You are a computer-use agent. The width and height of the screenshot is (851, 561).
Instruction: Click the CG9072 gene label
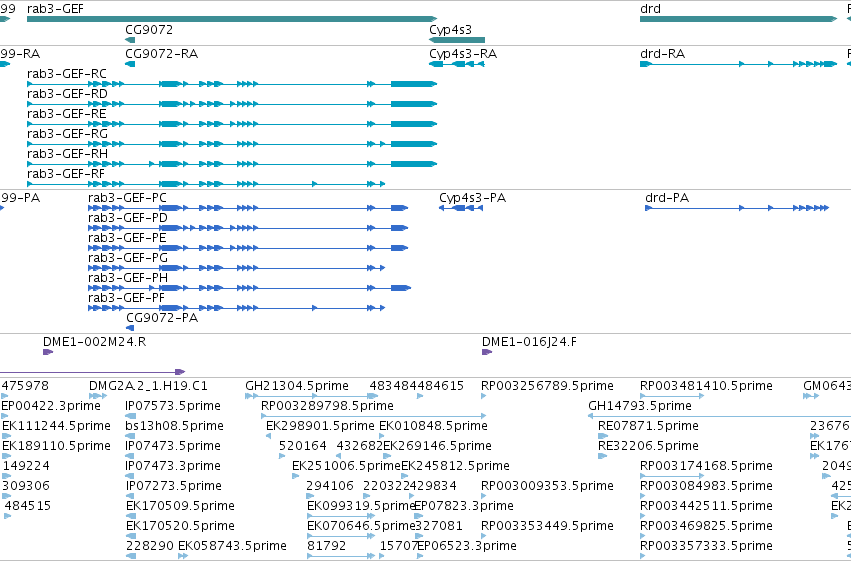(149, 29)
